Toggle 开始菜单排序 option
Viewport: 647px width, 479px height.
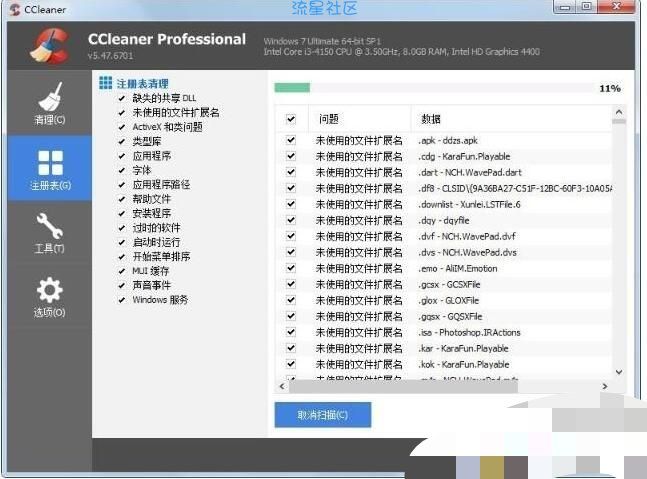click(x=122, y=257)
